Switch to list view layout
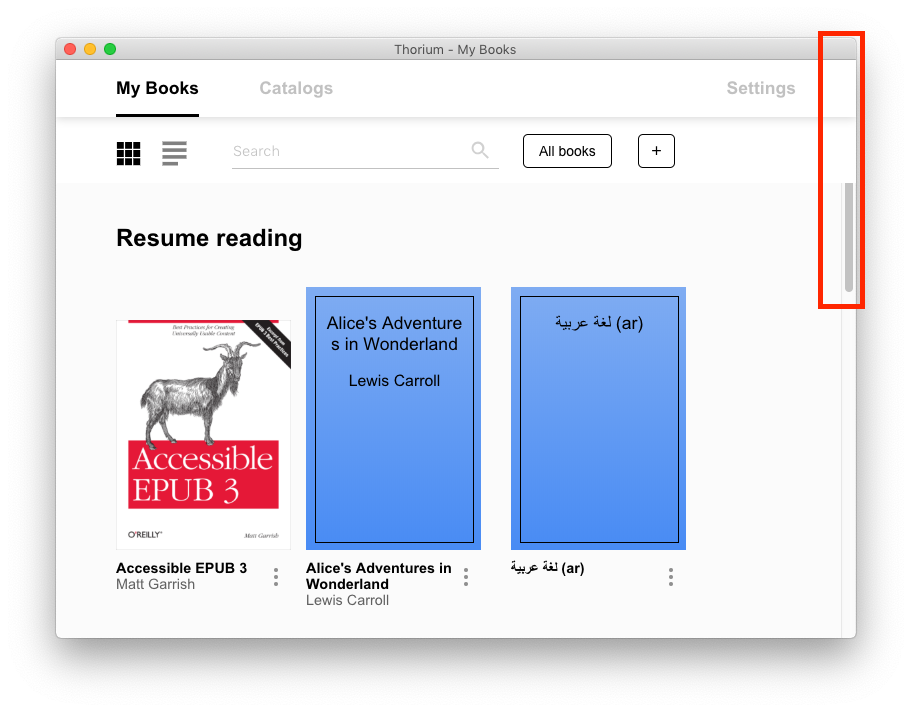The height and width of the screenshot is (712, 912). tap(173, 153)
